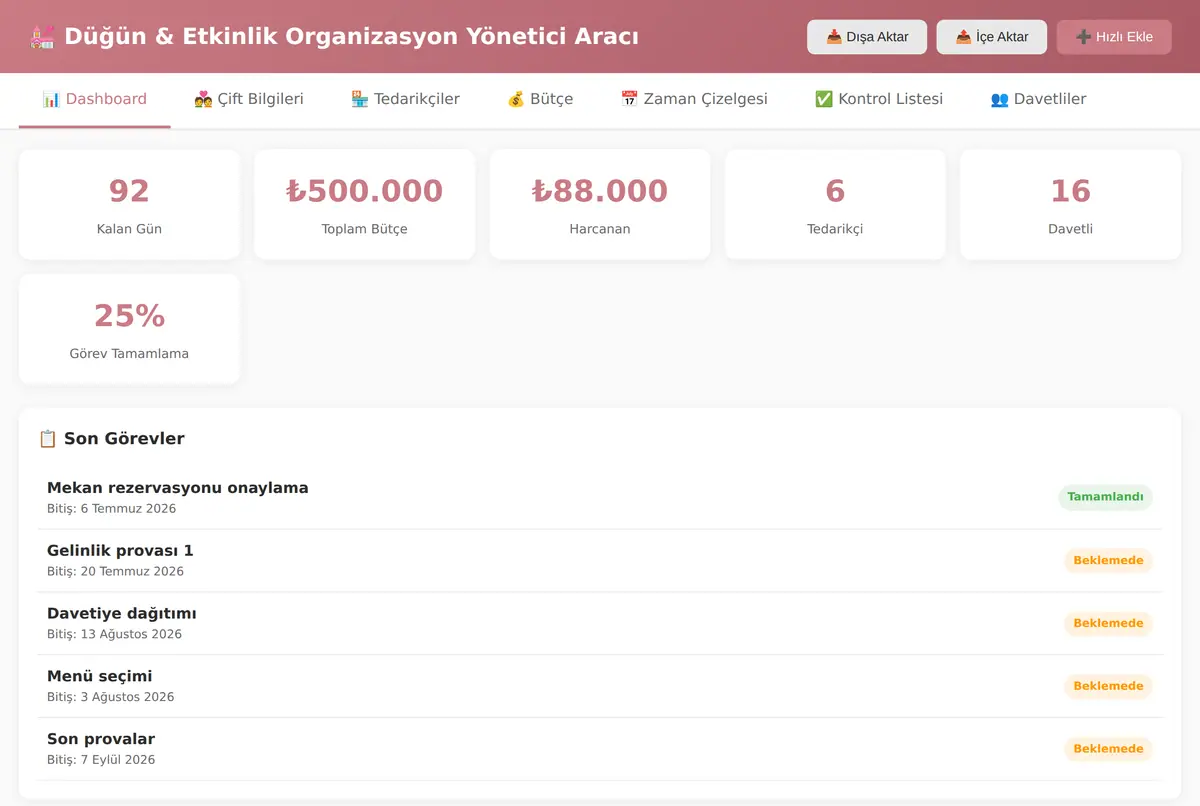Click the 25% Görev Tamamlama stat
Image resolution: width=1200 pixels, height=806 pixels.
tap(129, 329)
